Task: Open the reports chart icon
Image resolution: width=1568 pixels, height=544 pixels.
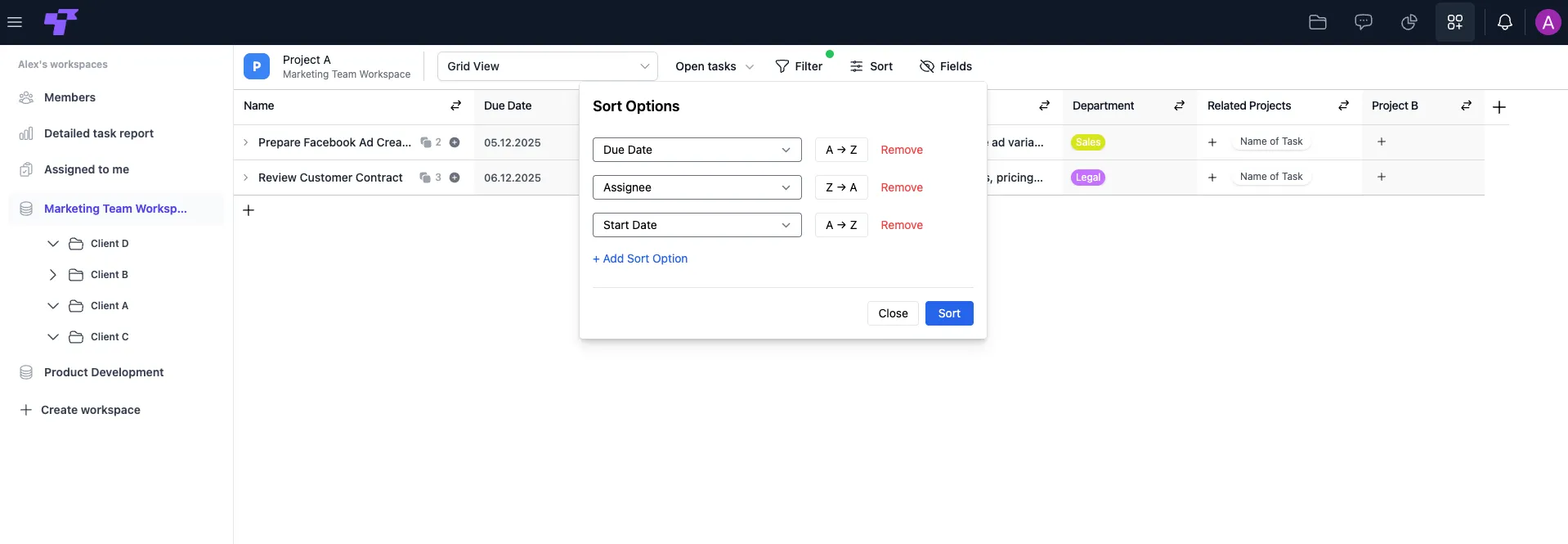Action: 1409,22
